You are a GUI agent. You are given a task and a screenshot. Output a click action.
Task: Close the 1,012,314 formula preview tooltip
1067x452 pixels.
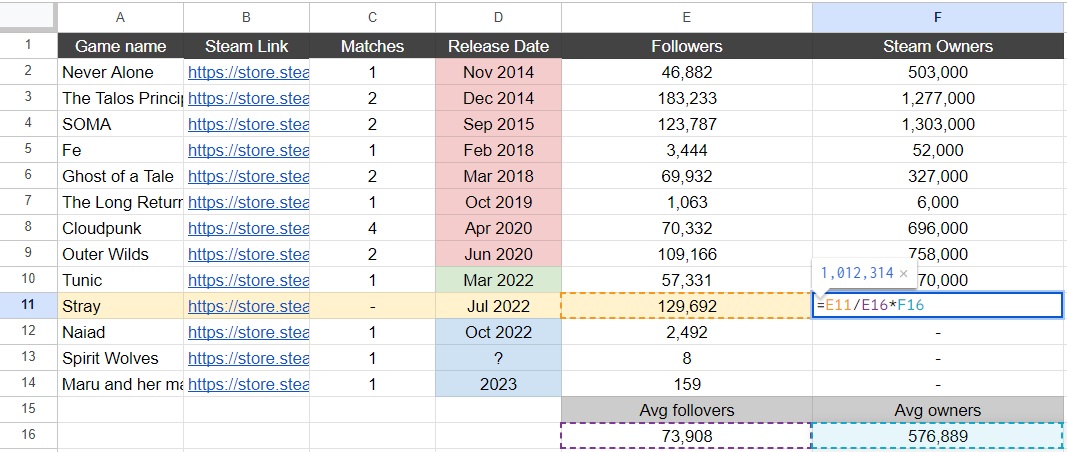click(903, 274)
